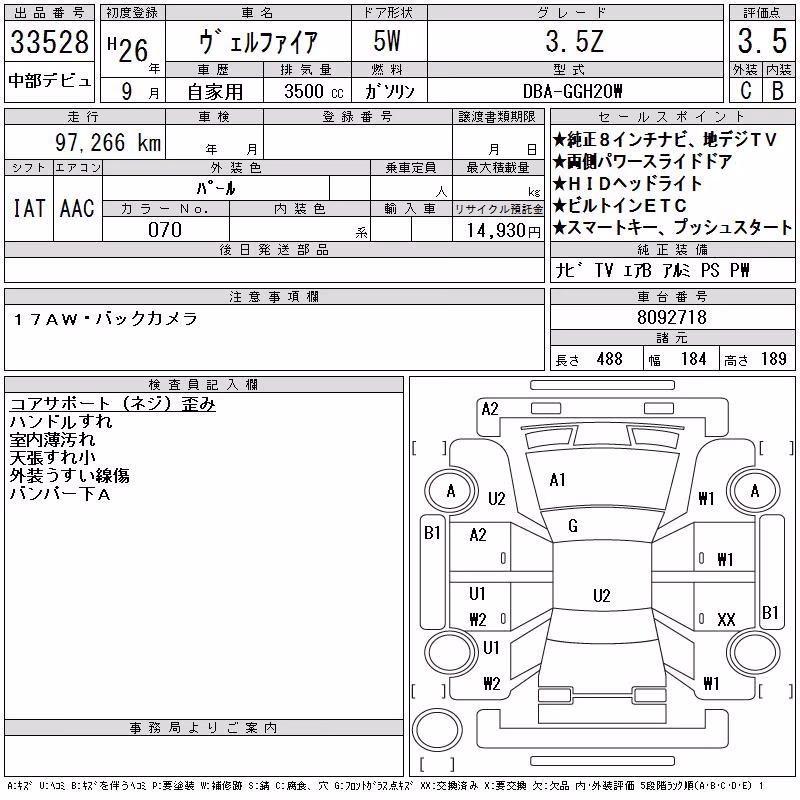Click the grade value 3.5Z
Viewport: 800px width, 800px height.
(x=574, y=41)
